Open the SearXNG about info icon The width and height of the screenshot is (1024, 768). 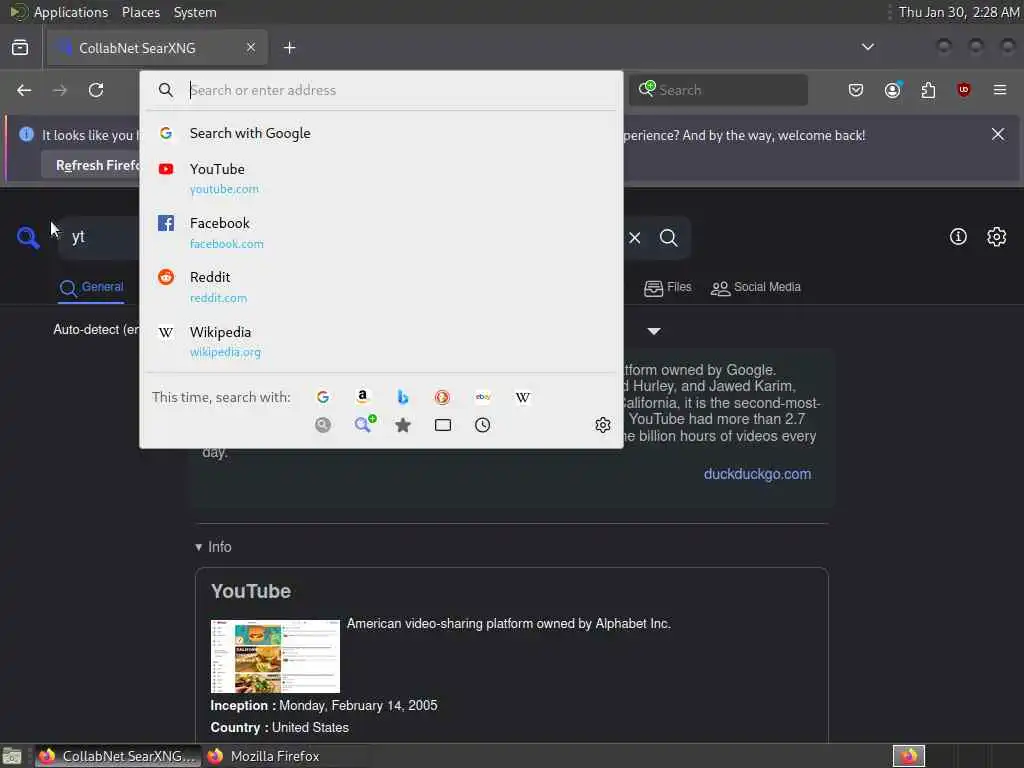coord(958,236)
